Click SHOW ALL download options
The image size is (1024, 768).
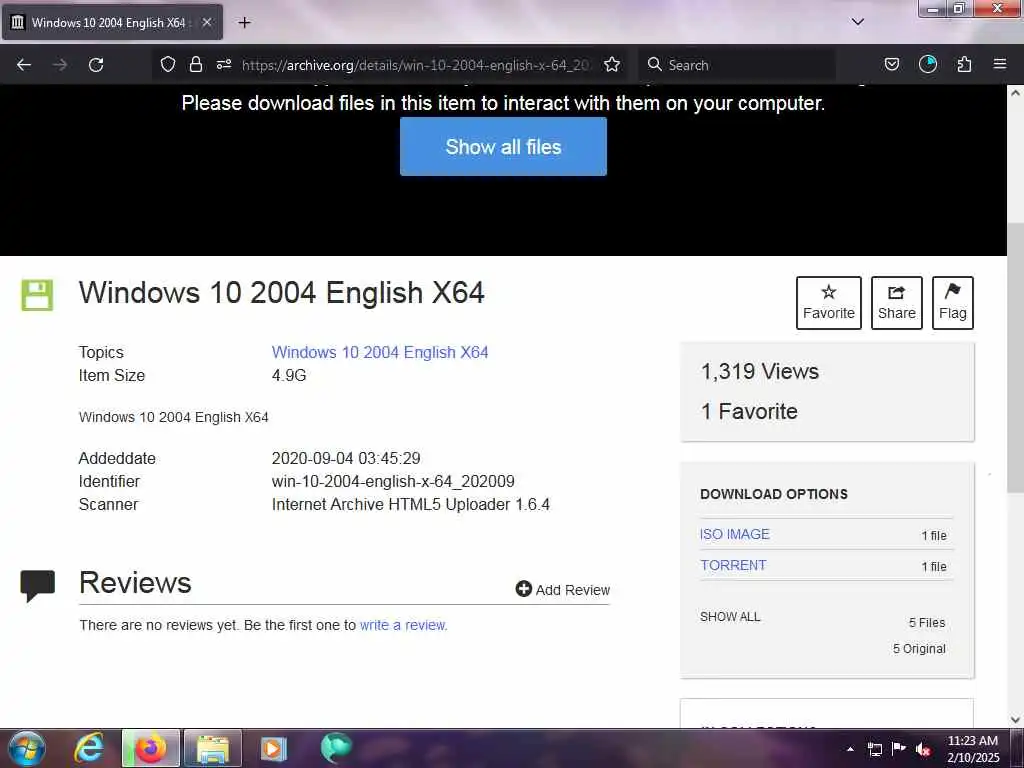(730, 617)
